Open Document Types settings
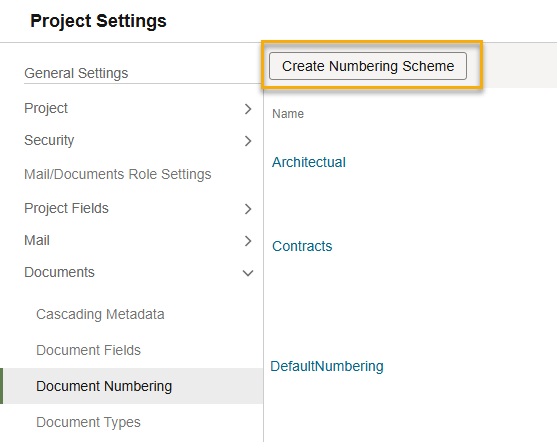The image size is (557, 442). click(88, 422)
